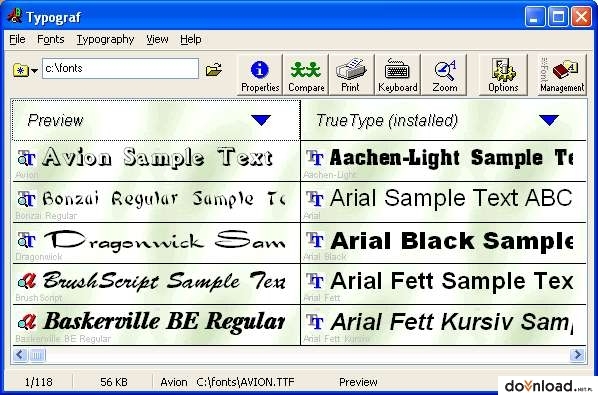598x395 pixels.
Task: Click the 1/118 status bar counter
Action: [39, 382]
